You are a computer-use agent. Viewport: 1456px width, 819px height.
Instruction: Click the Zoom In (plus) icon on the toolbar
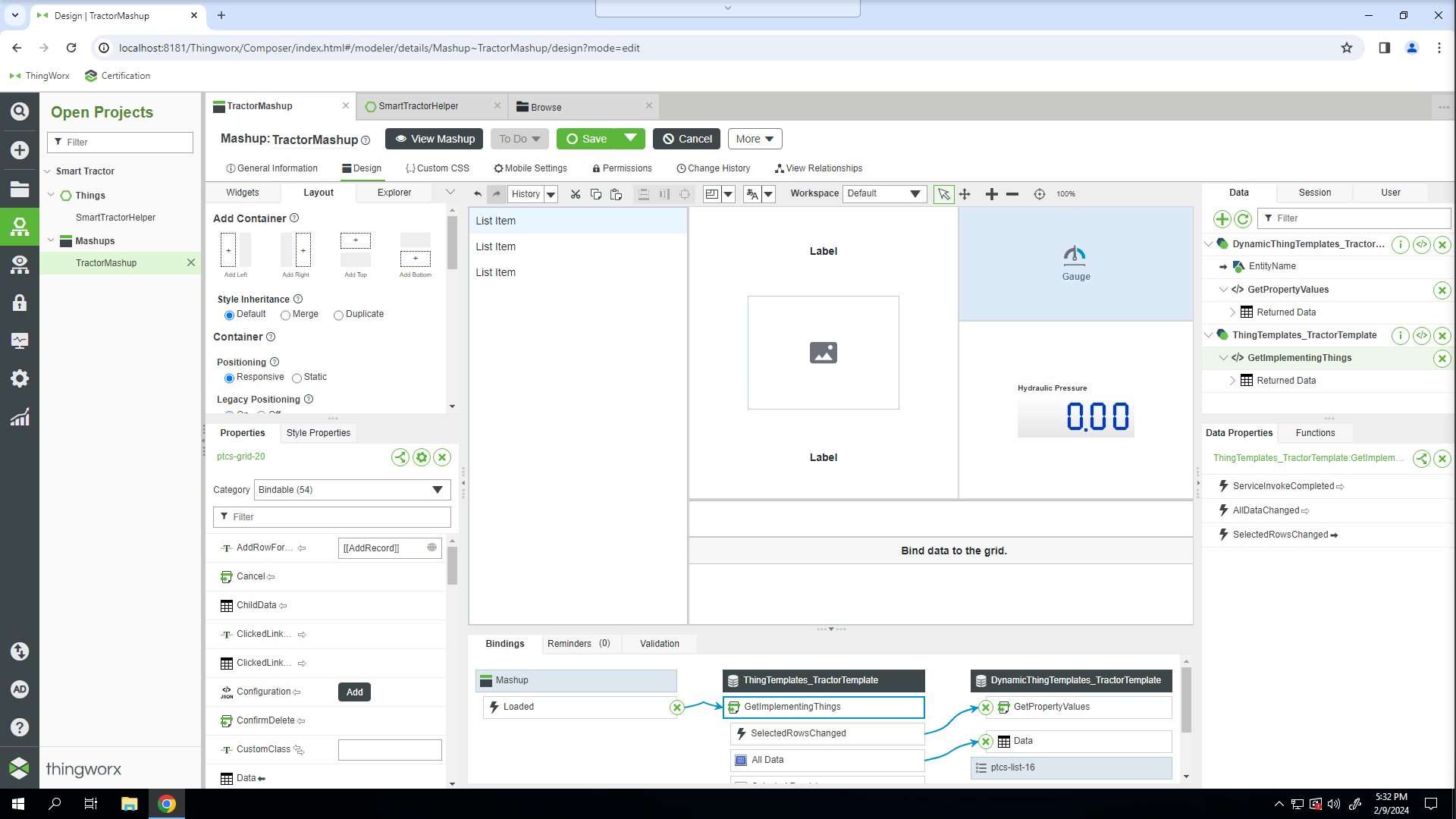991,194
